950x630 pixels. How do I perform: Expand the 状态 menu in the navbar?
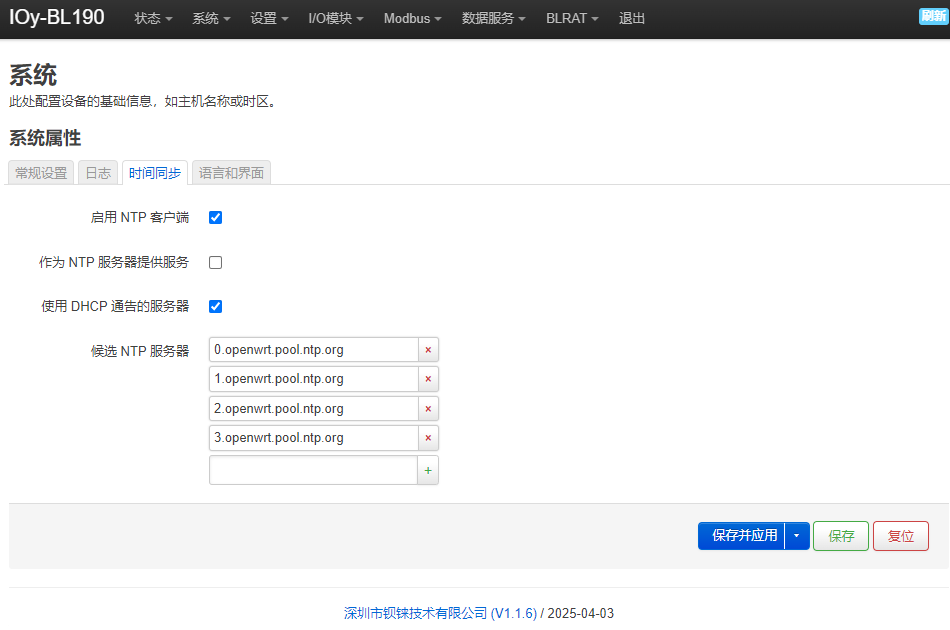(x=153, y=18)
